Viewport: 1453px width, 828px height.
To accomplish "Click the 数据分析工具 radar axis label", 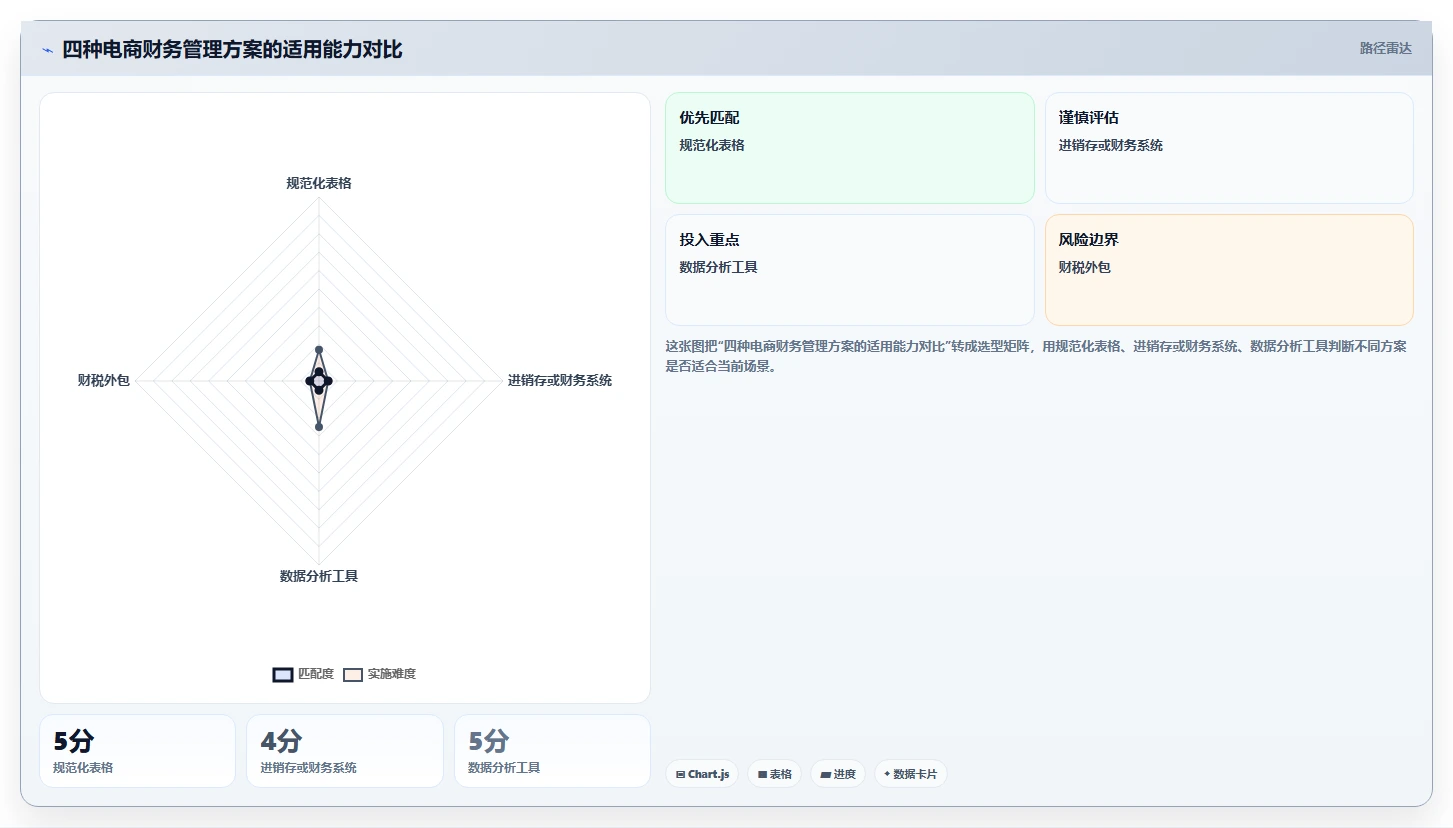I will click(319, 576).
